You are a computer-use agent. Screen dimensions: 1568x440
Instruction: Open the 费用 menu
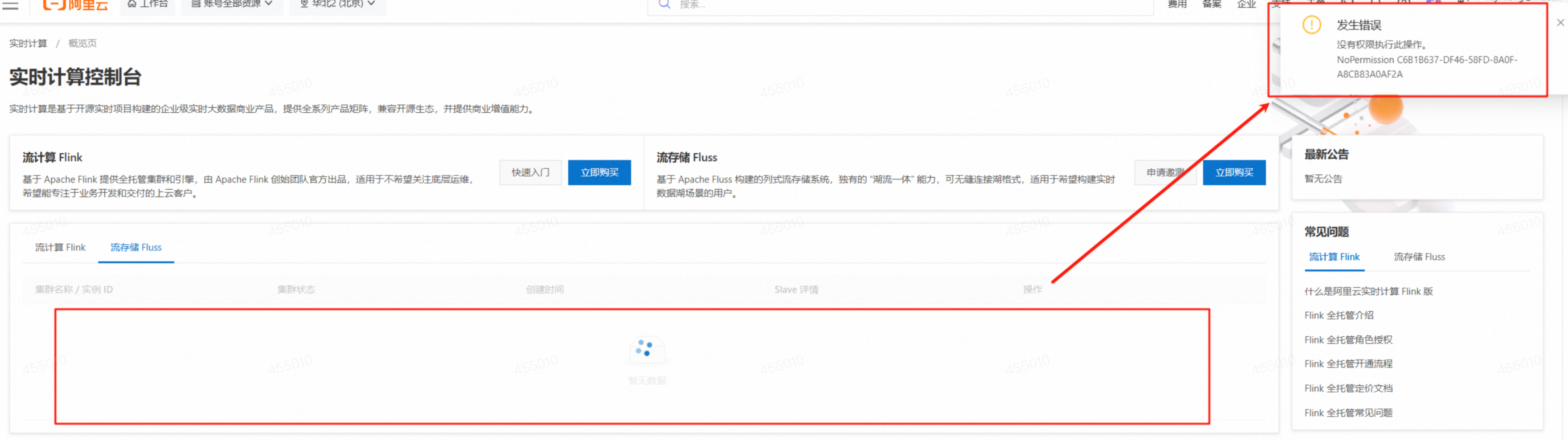click(x=1176, y=4)
